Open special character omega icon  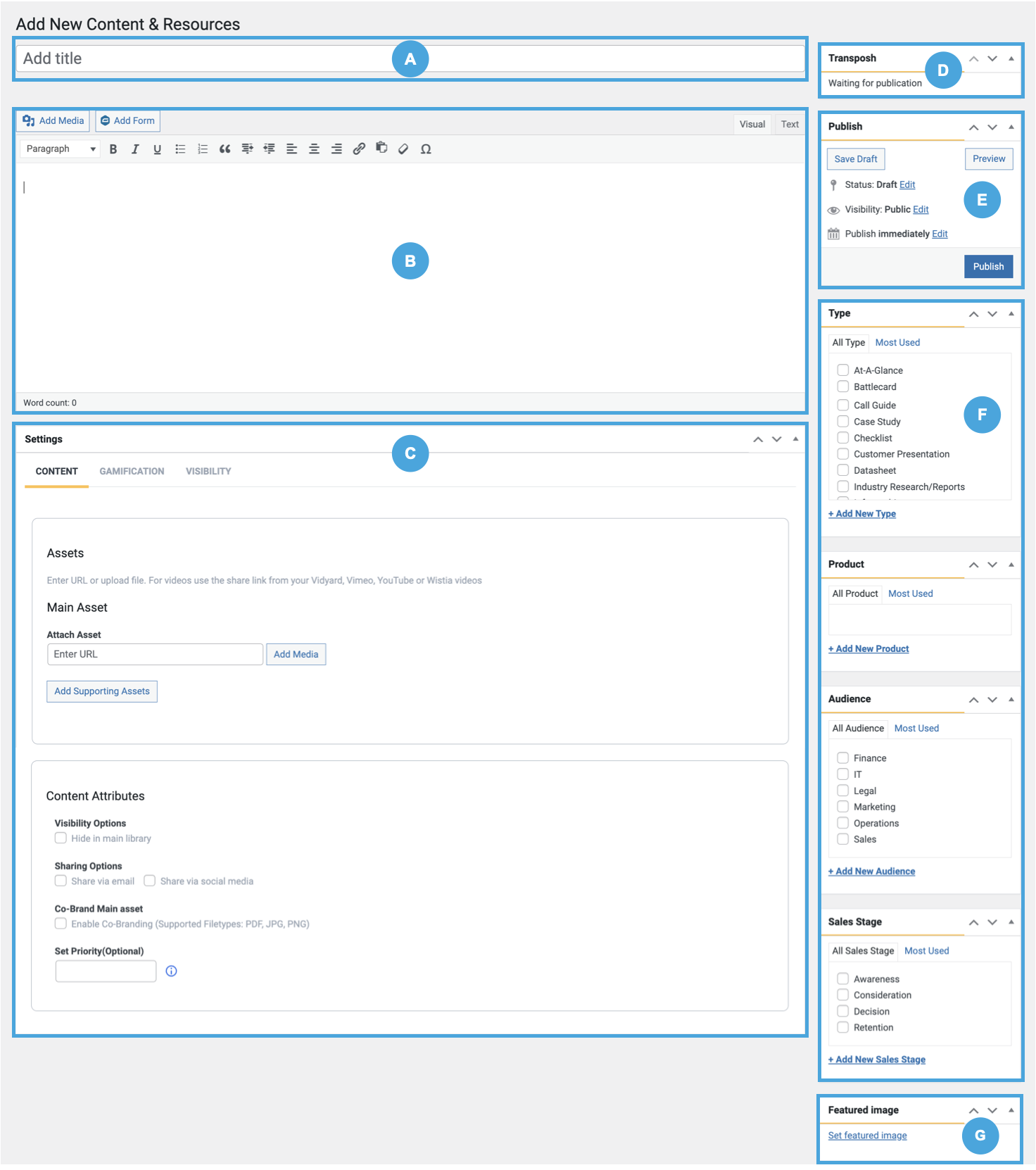pos(426,149)
